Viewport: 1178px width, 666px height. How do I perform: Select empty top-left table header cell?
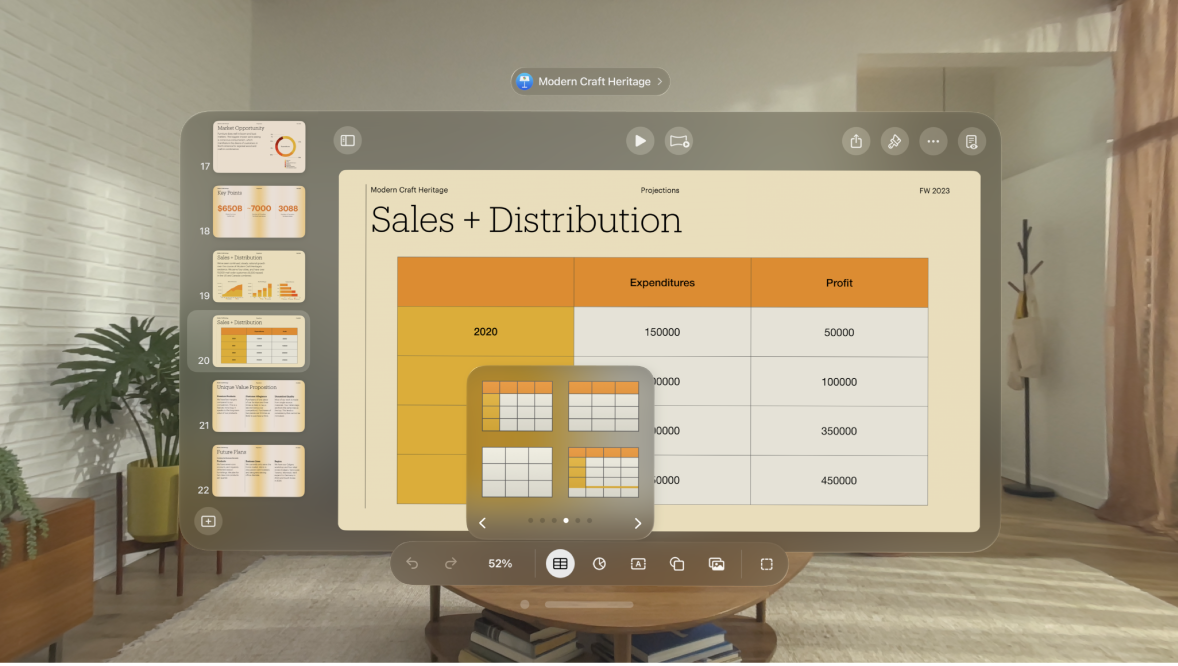(x=485, y=283)
